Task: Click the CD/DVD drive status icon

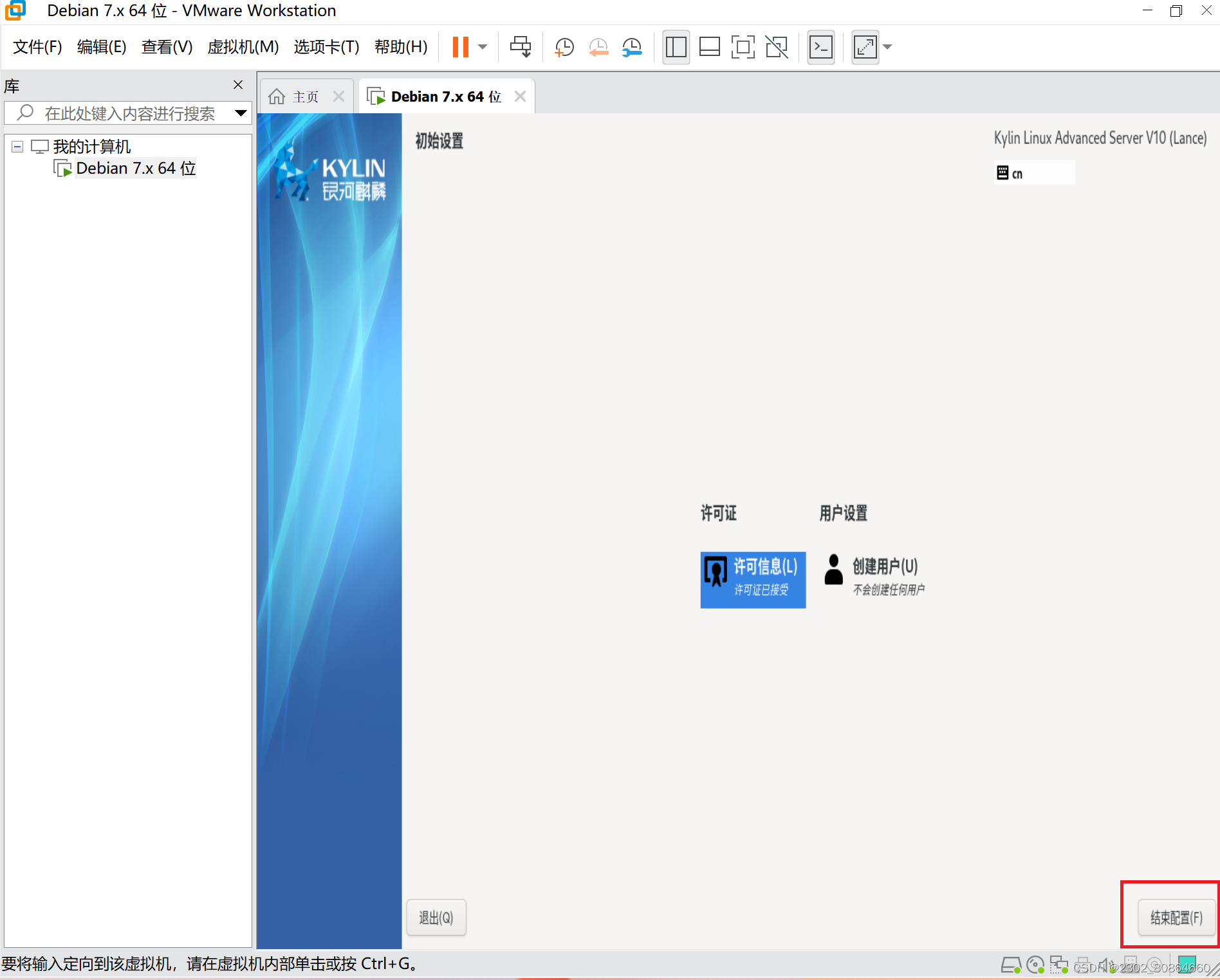Action: [x=1035, y=965]
